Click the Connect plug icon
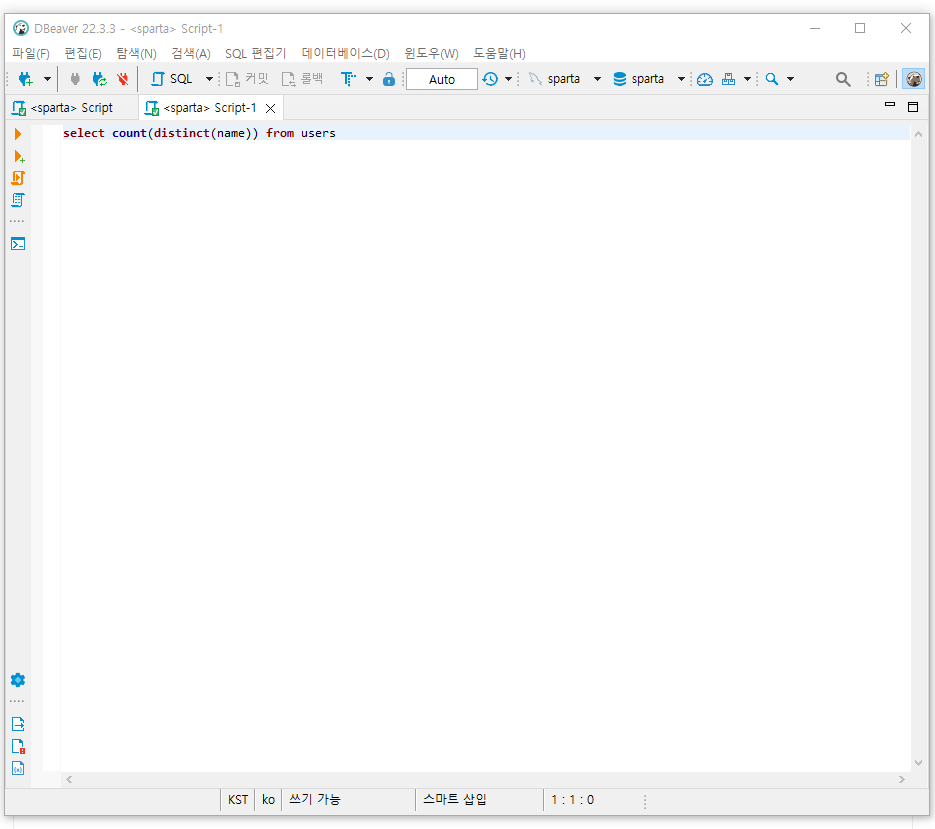Screen dimensions: 935x829 point(75,79)
